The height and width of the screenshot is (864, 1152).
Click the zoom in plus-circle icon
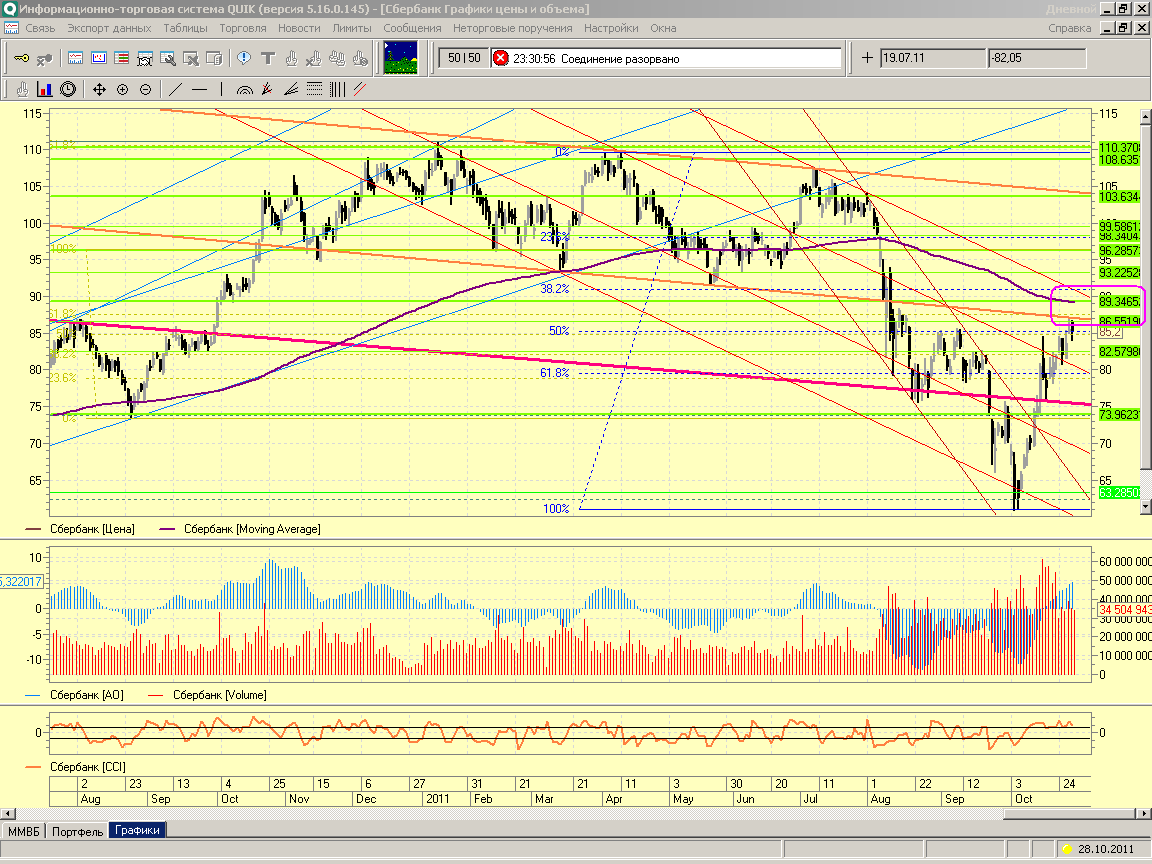[123, 90]
